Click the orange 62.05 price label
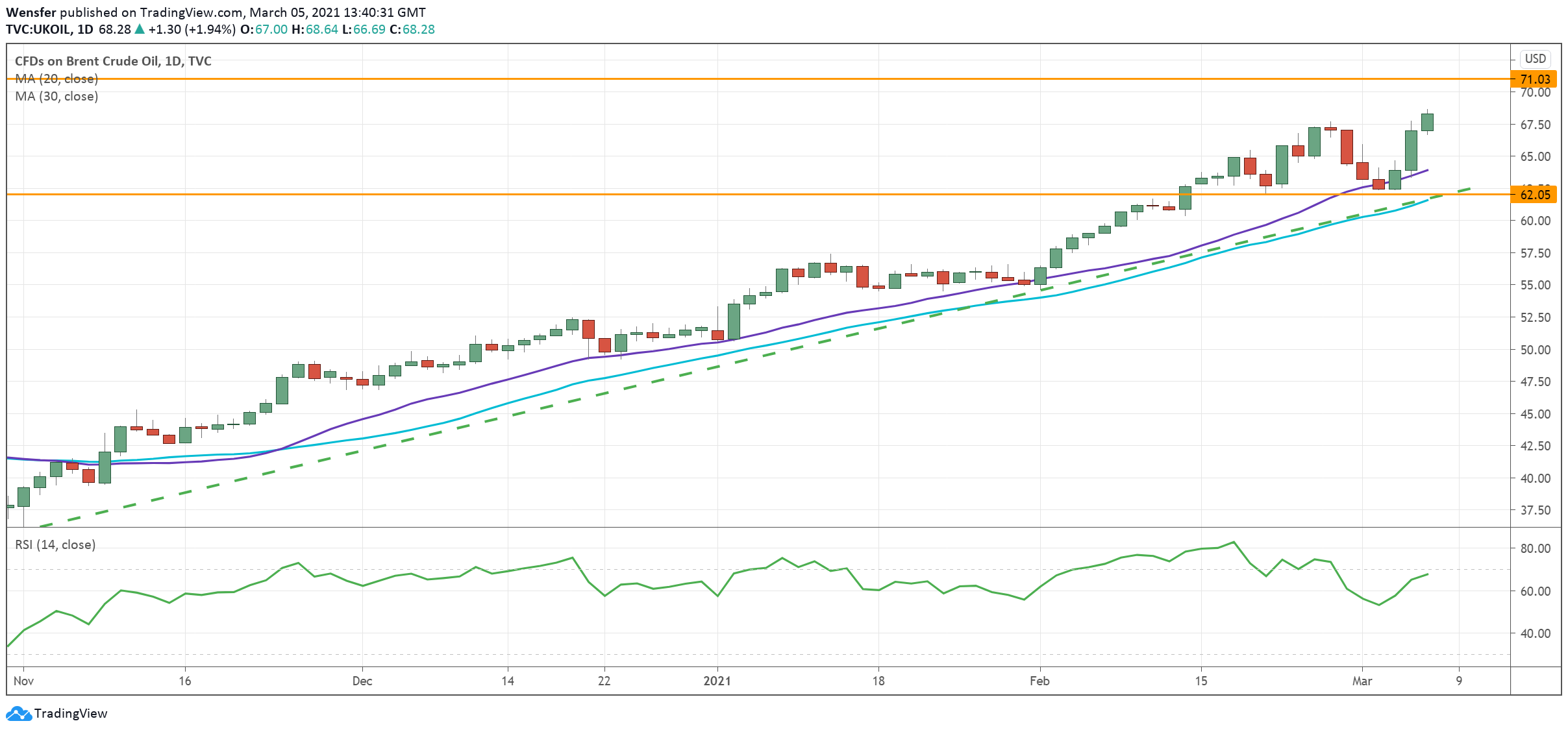The width and height of the screenshot is (1568, 732). (1534, 195)
